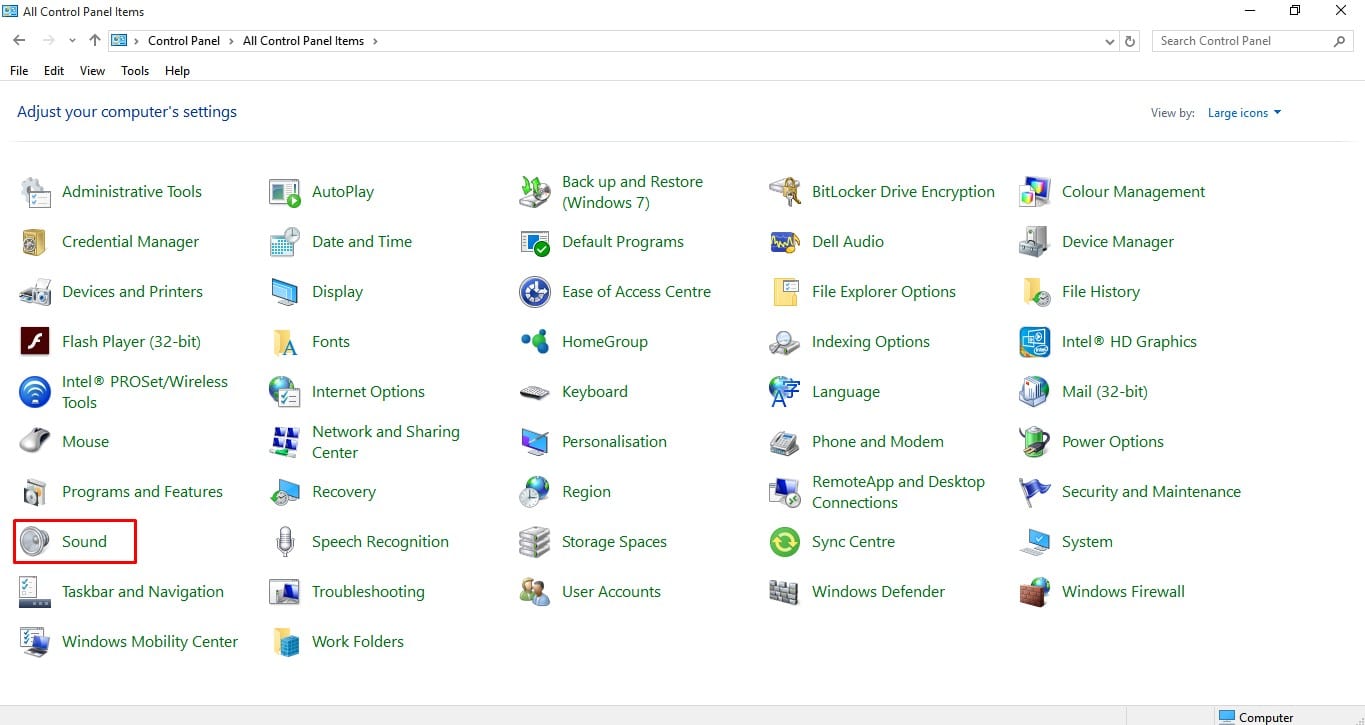1365x725 pixels.
Task: Open the recent locations dropdown arrow
Action: [x=72, y=41]
